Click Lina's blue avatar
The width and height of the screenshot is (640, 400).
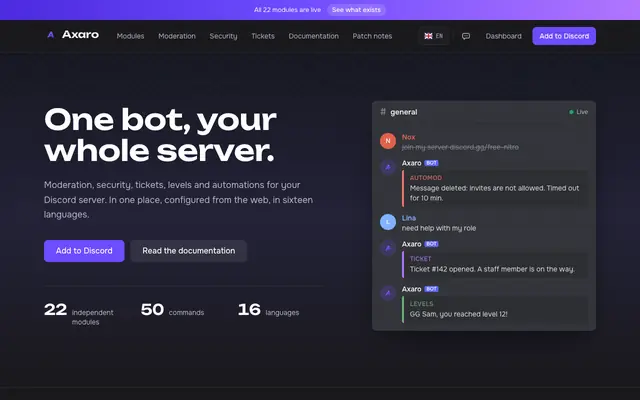pos(388,222)
